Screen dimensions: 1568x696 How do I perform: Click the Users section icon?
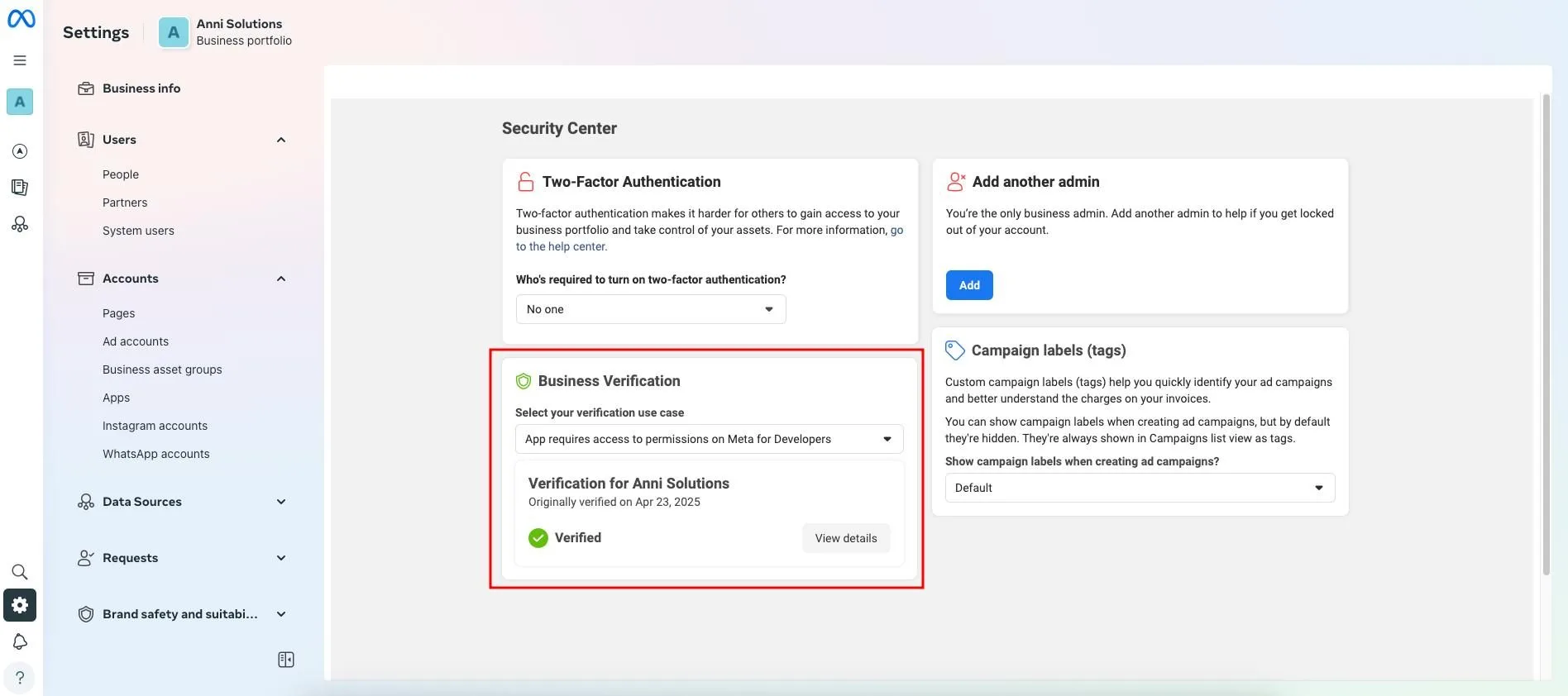pos(86,140)
